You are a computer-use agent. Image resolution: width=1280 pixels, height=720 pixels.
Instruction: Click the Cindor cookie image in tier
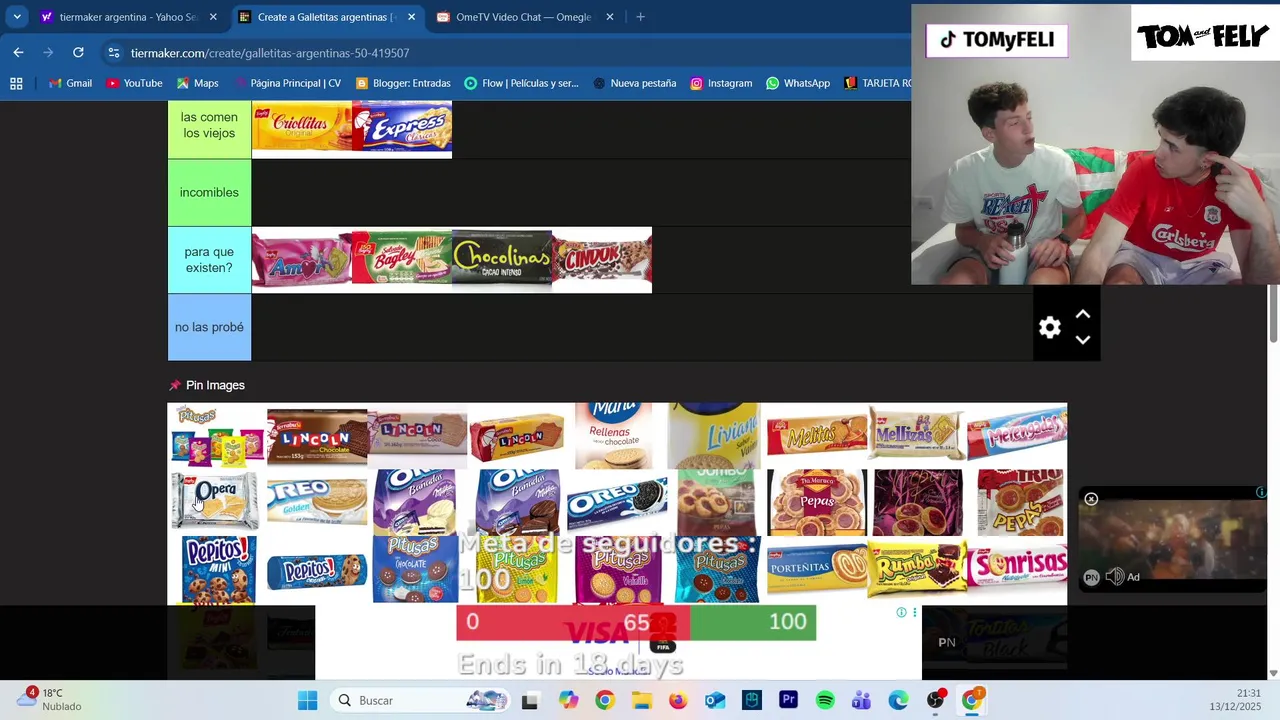[602, 260]
